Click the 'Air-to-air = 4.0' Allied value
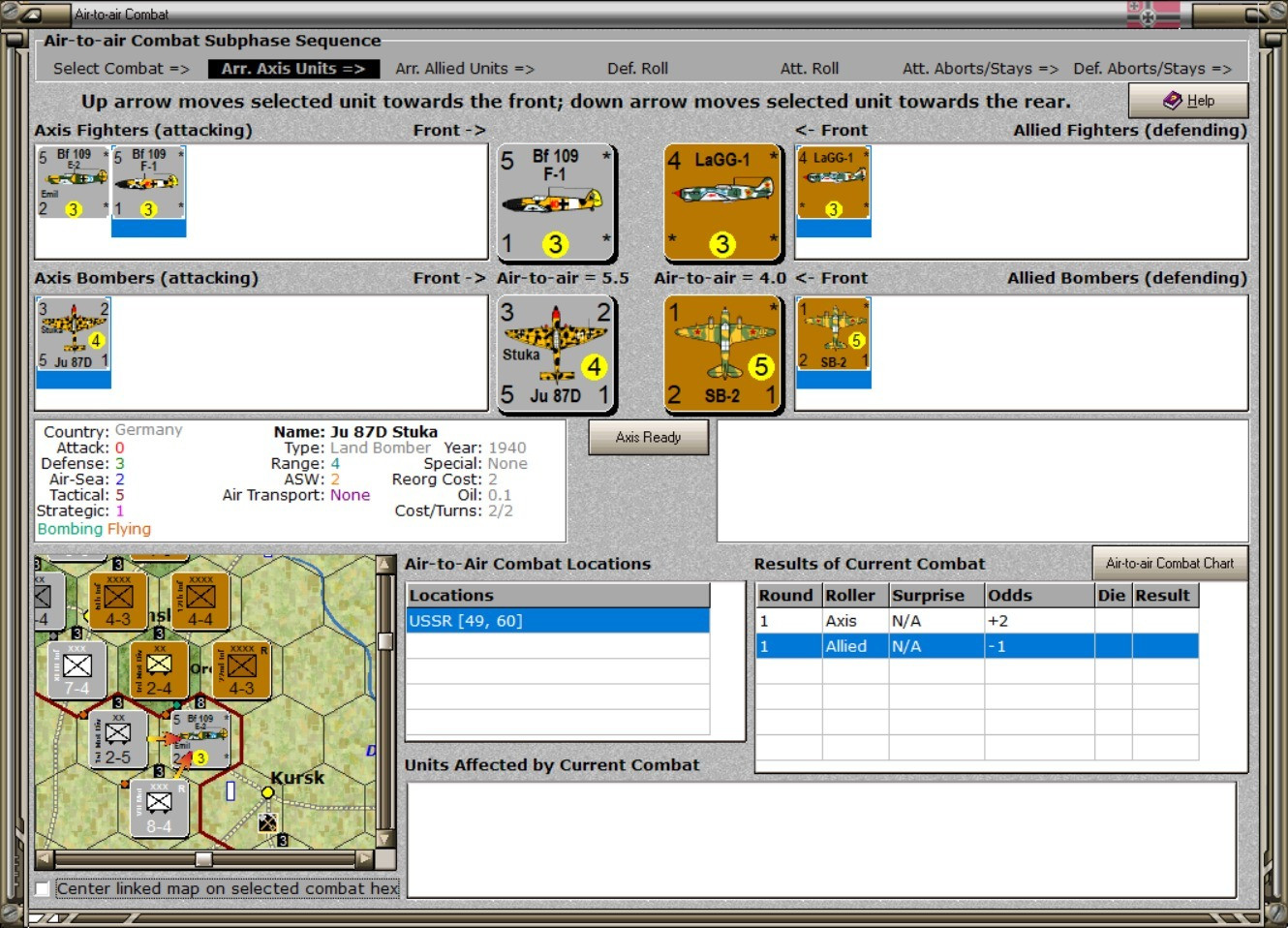The height and width of the screenshot is (928, 1288). [721, 278]
